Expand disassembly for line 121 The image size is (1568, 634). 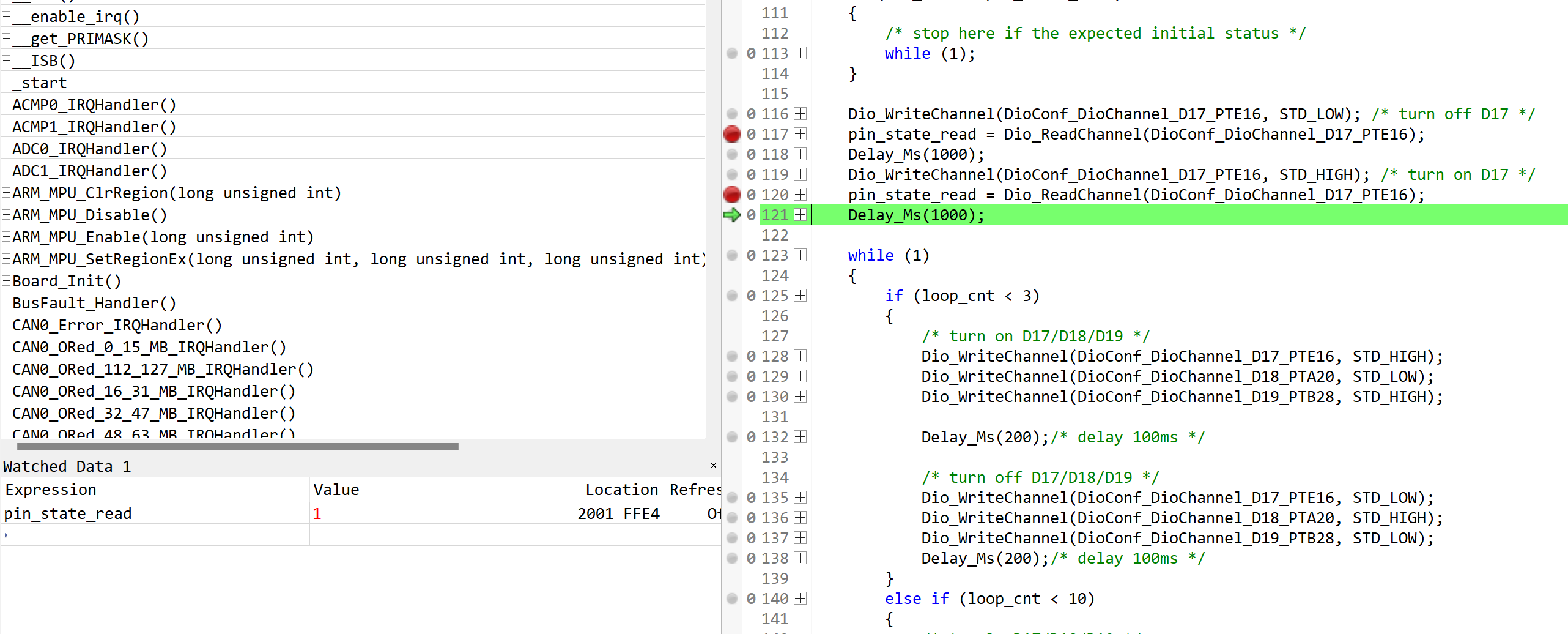tap(800, 215)
